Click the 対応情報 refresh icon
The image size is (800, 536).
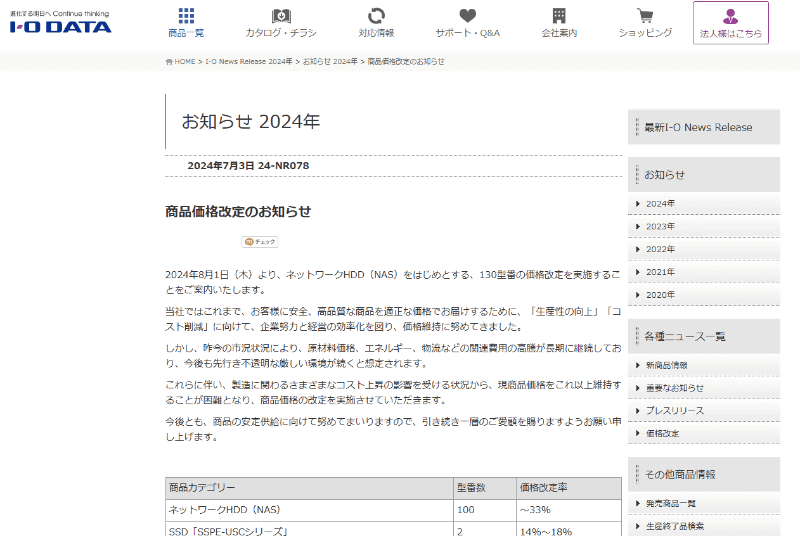pyautogui.click(x=377, y=16)
